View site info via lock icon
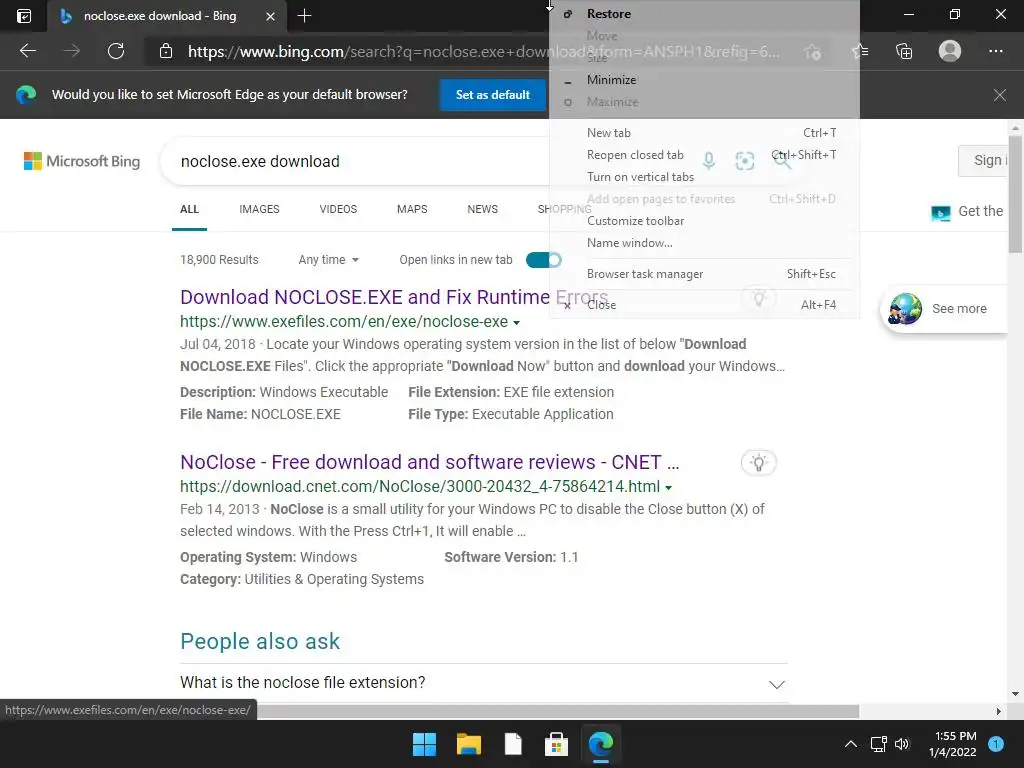 tap(166, 51)
